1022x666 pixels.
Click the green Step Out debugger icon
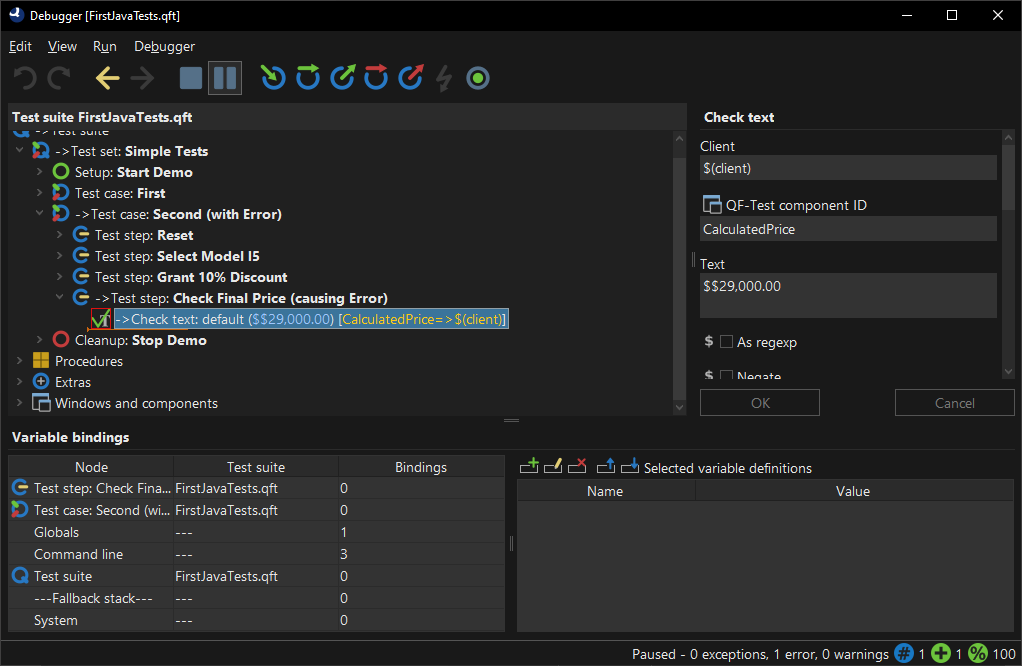pyautogui.click(x=342, y=77)
